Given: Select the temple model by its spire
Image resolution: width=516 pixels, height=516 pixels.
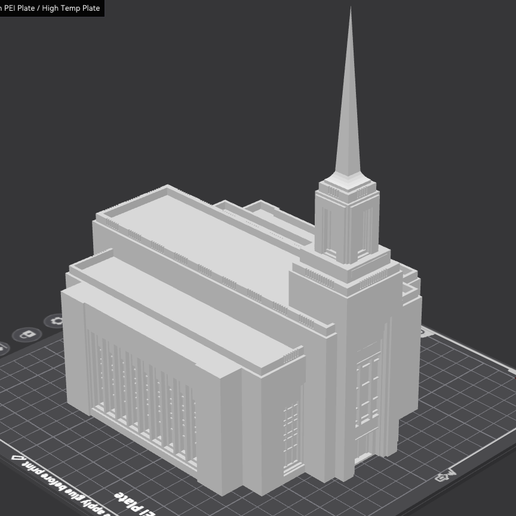Looking at the screenshot, I should [x=349, y=100].
